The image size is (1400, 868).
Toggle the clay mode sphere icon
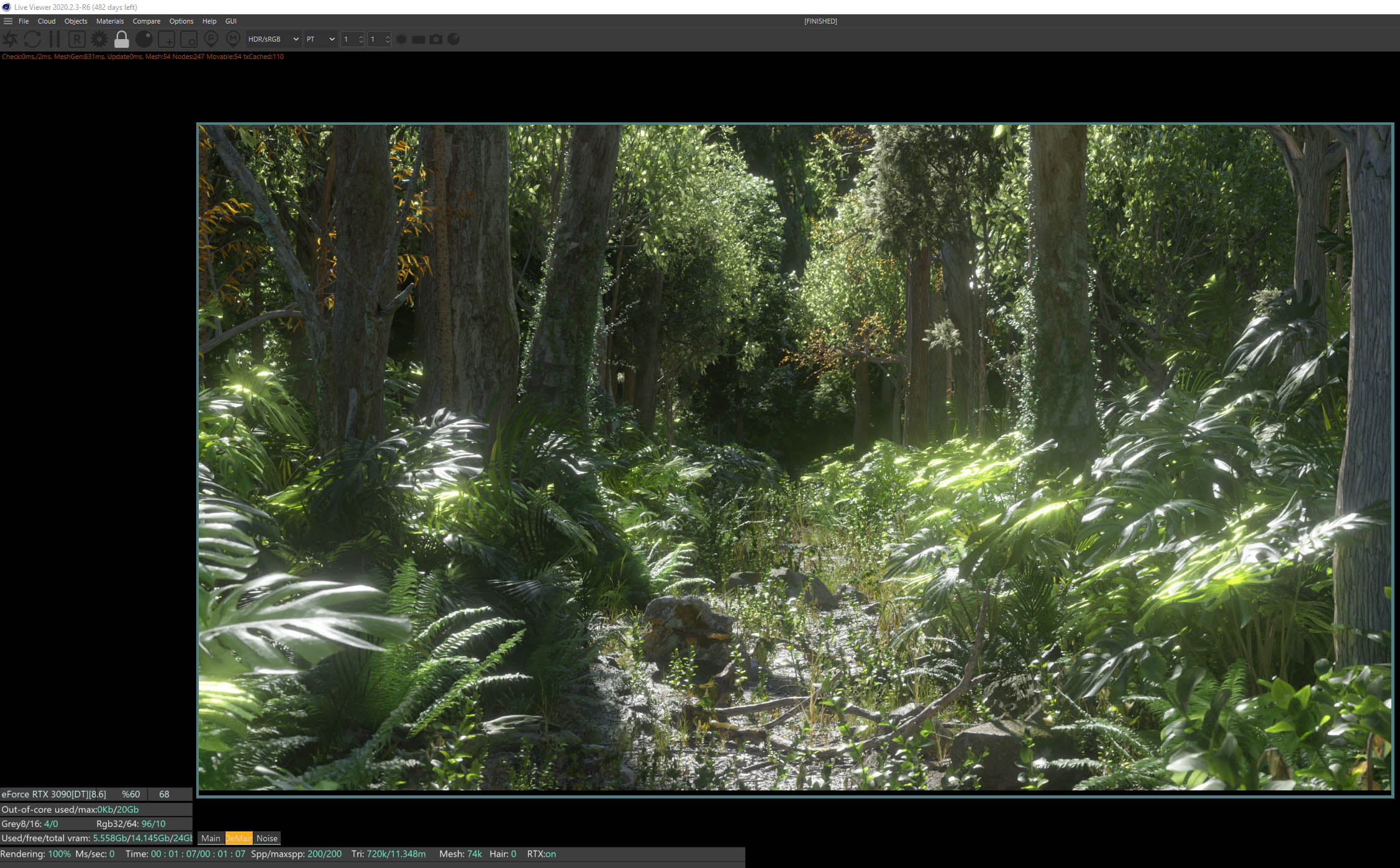pos(144,39)
